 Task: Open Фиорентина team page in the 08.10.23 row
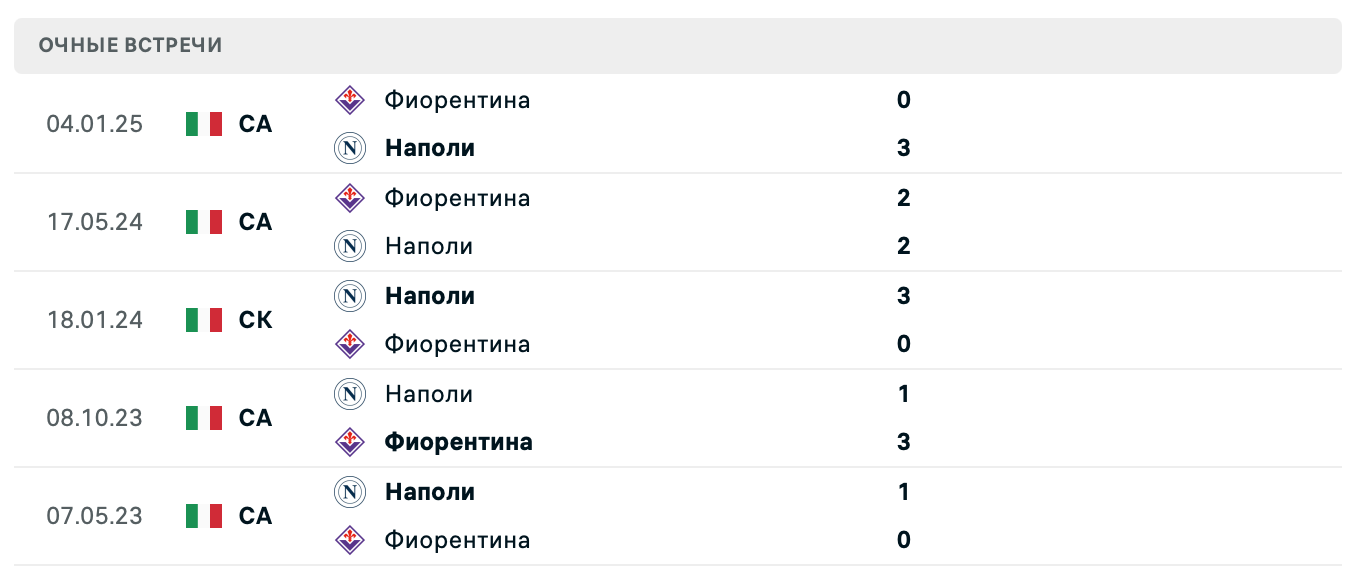[459, 442]
